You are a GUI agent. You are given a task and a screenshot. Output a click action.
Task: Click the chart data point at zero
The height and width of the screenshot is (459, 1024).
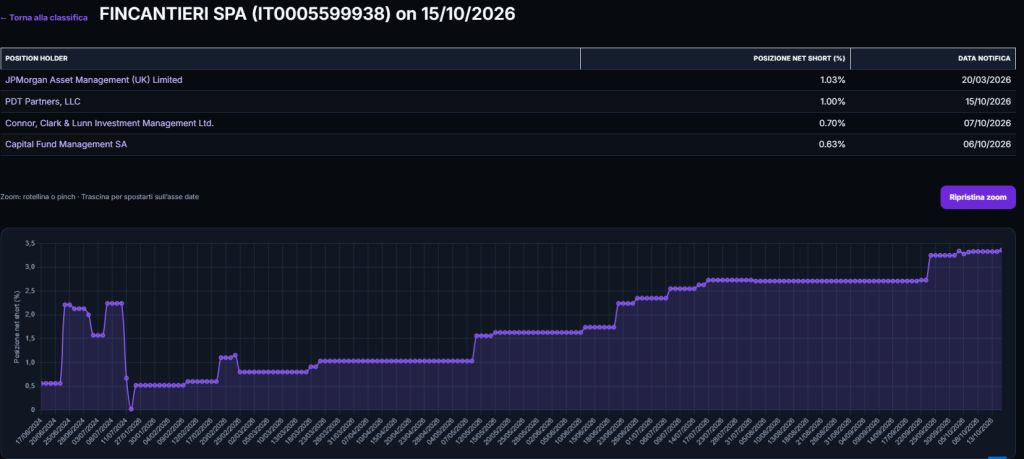click(131, 409)
